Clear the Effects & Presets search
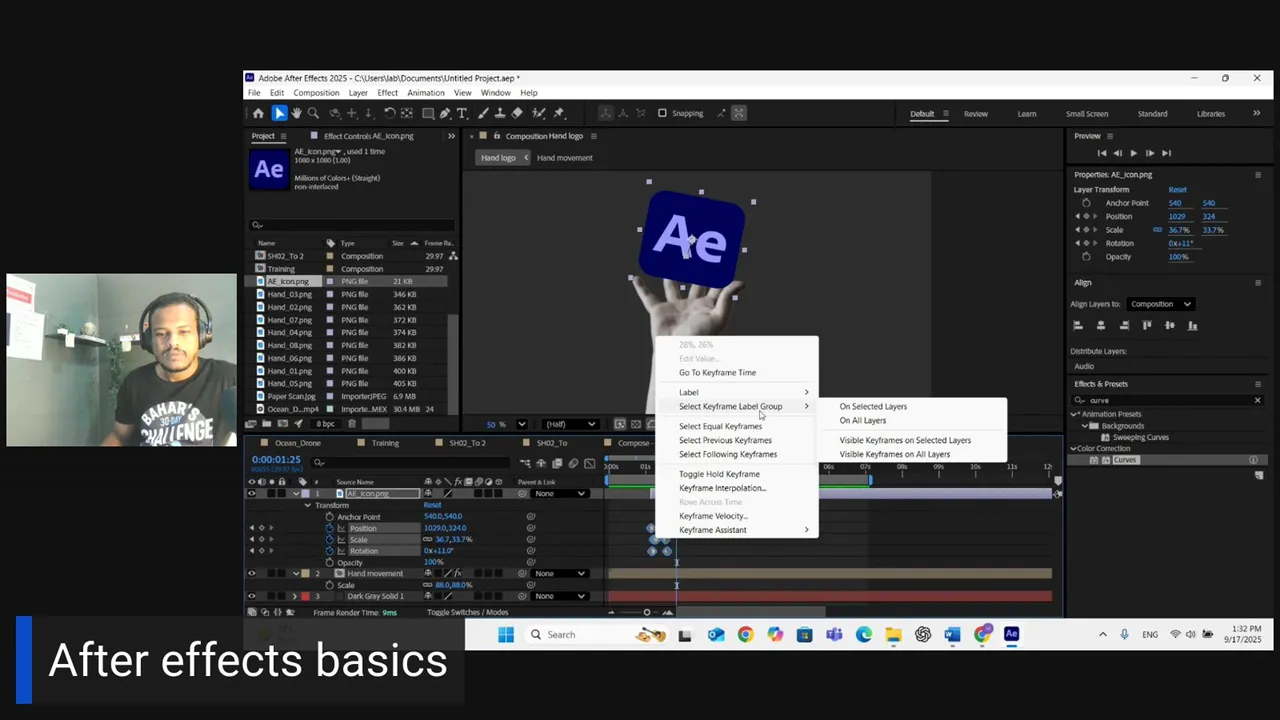Viewport: 1280px width, 720px height. click(x=1258, y=400)
